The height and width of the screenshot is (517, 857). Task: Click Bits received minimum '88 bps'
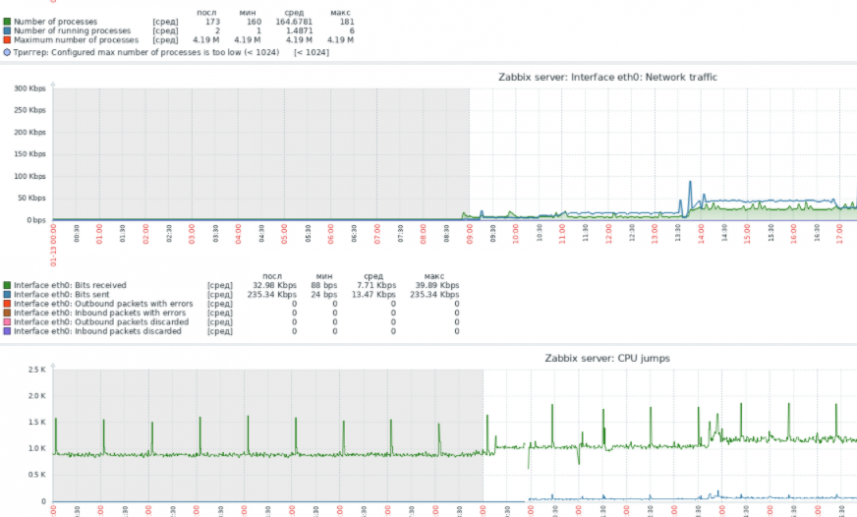(324, 285)
